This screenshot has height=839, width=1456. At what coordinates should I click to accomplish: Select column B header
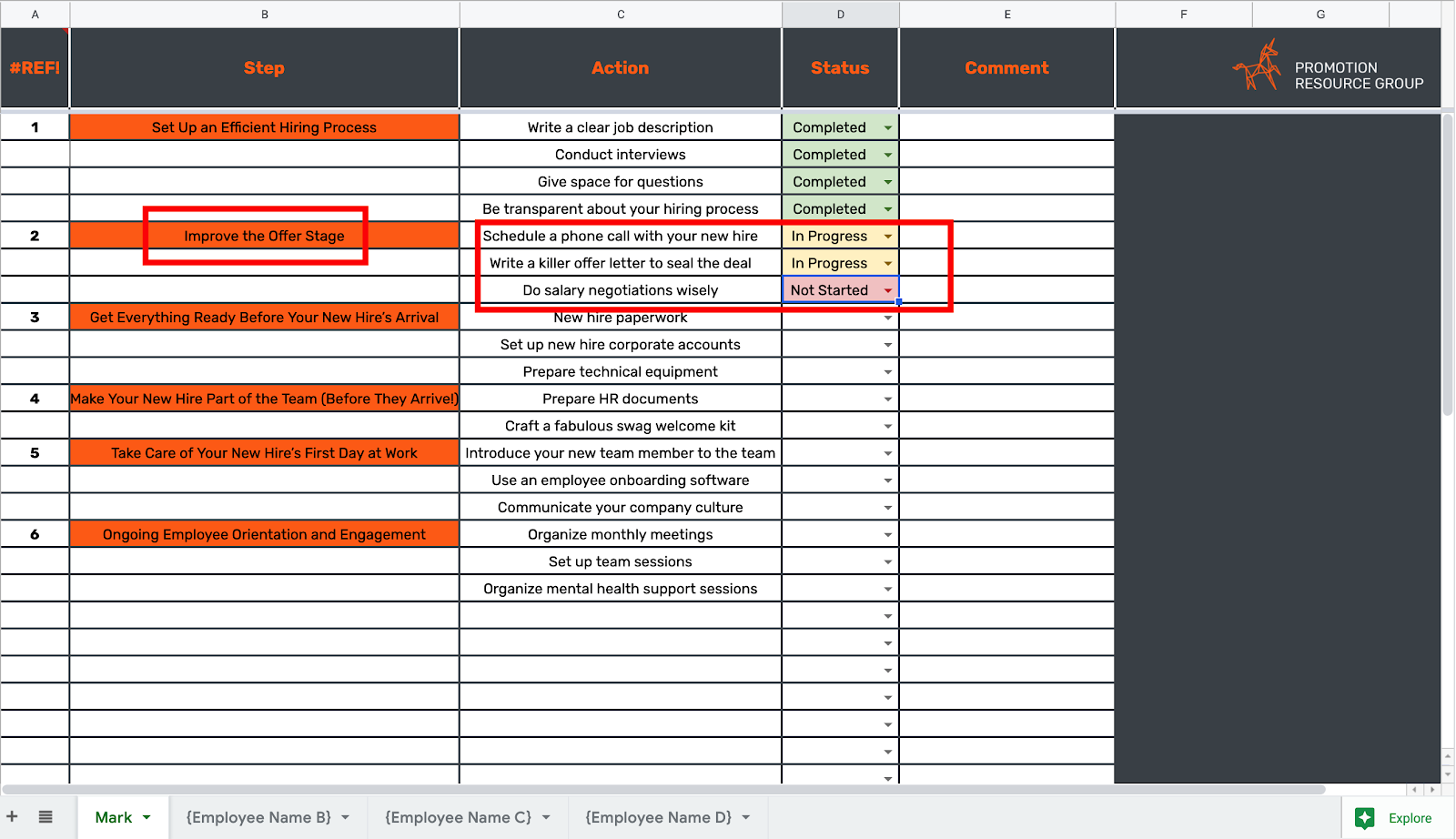[265, 15]
